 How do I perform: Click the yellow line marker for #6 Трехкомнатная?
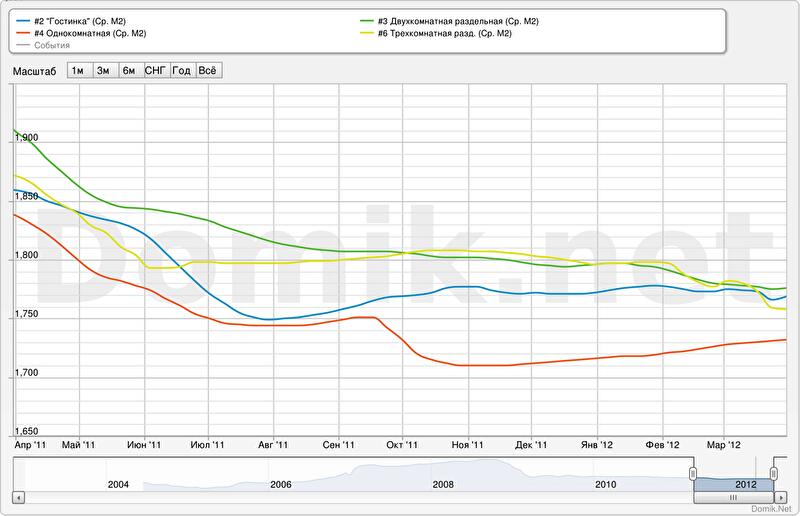pyautogui.click(x=367, y=33)
